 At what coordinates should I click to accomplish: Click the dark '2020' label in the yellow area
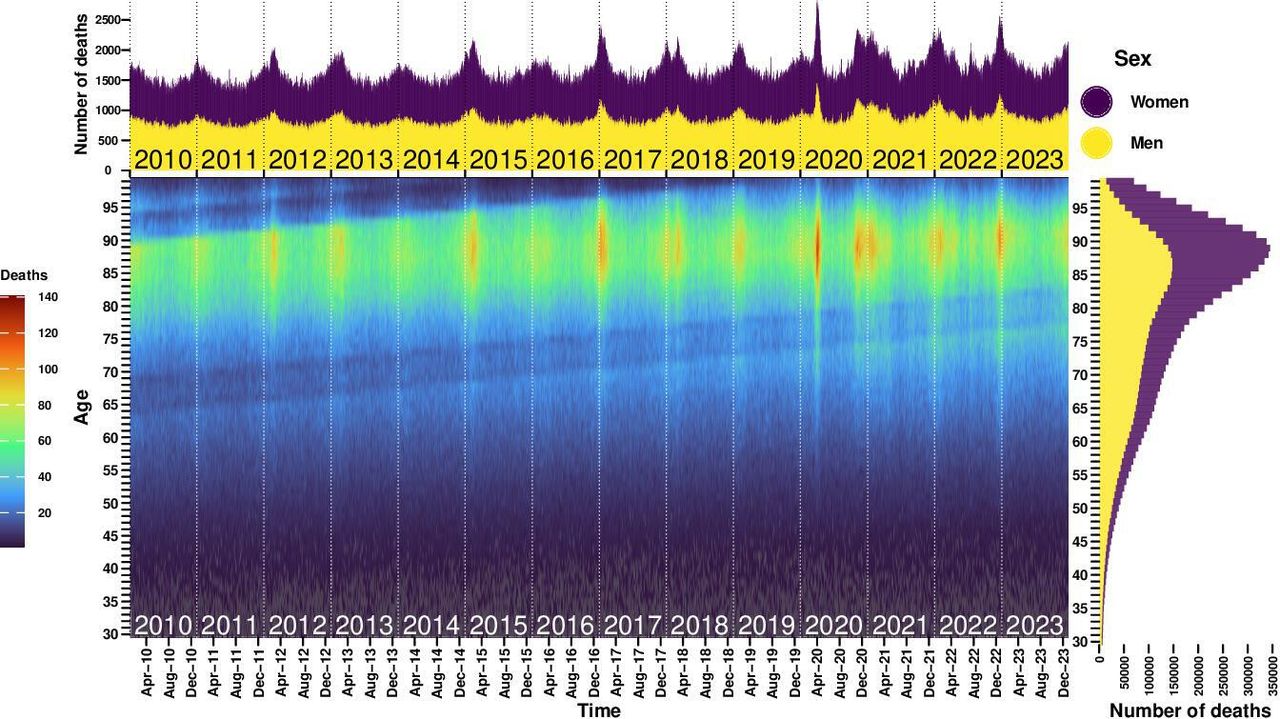tap(834, 159)
